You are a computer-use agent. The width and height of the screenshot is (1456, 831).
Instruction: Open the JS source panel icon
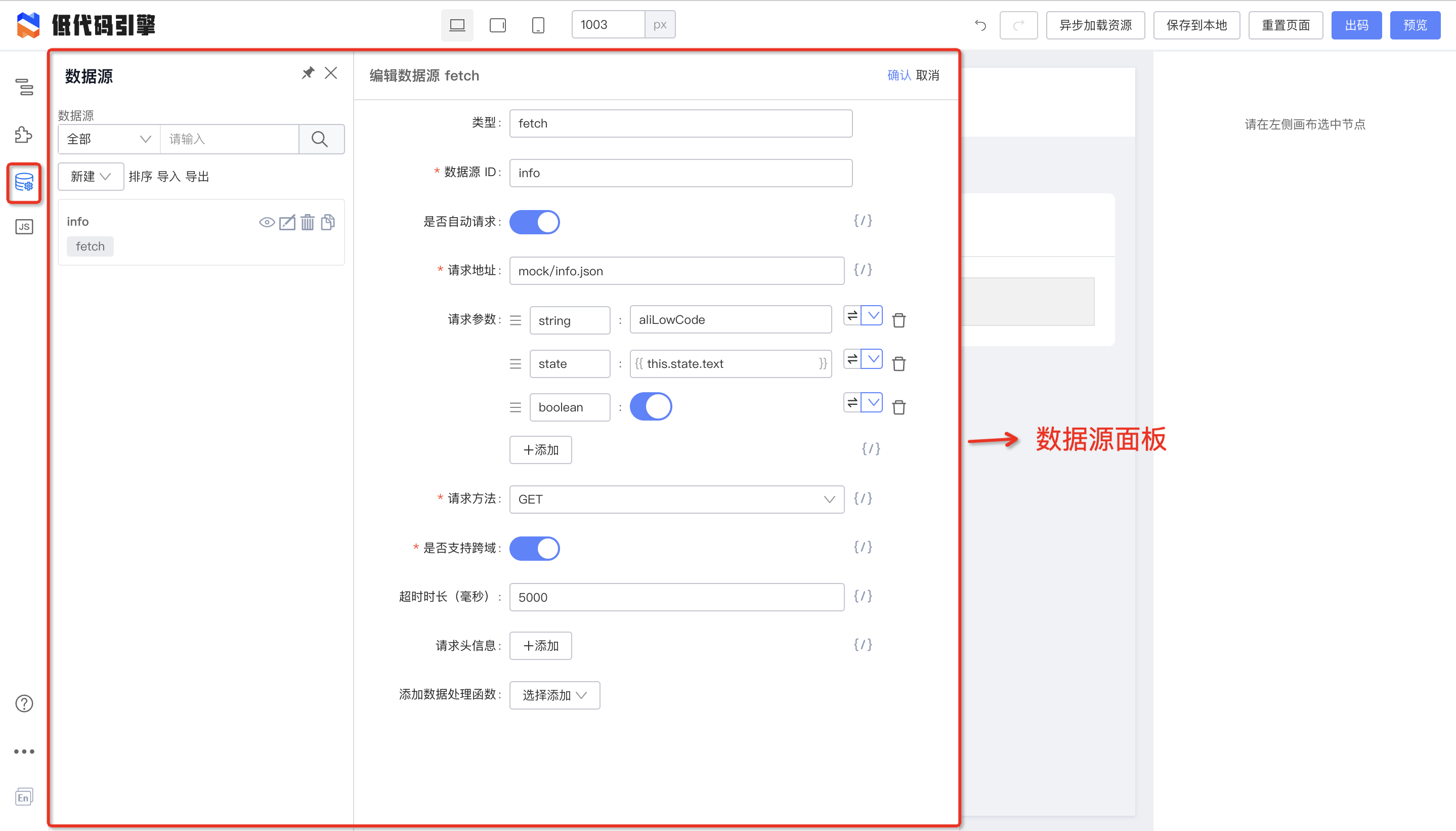tap(24, 227)
